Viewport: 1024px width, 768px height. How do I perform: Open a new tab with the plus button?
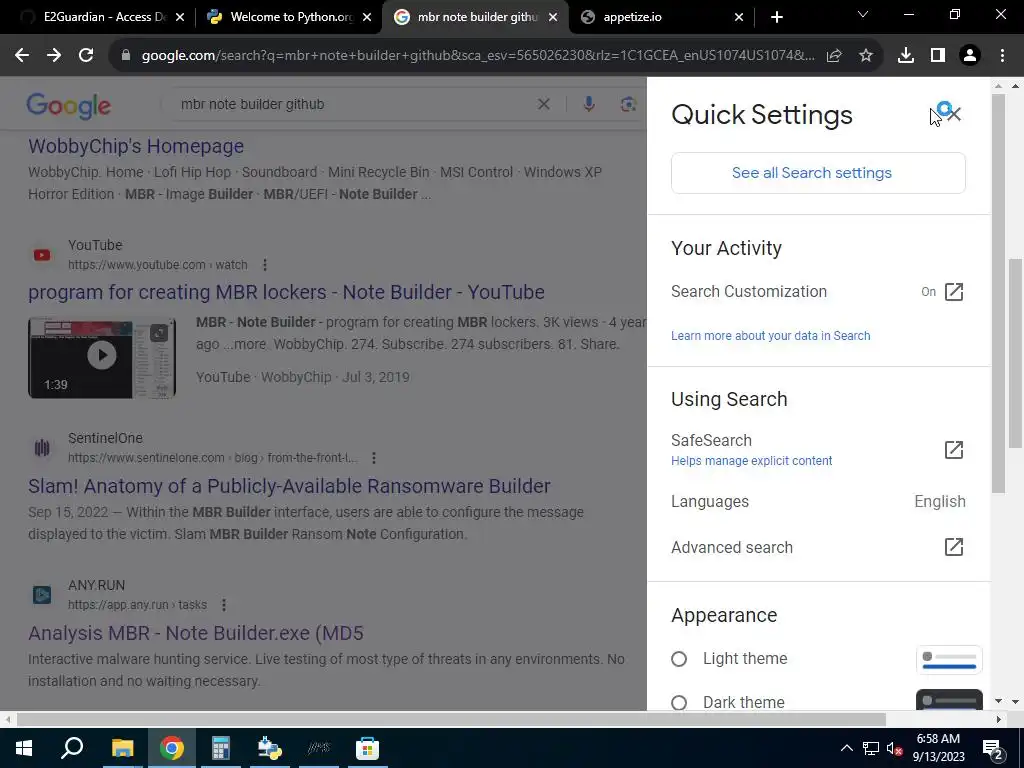(x=776, y=17)
